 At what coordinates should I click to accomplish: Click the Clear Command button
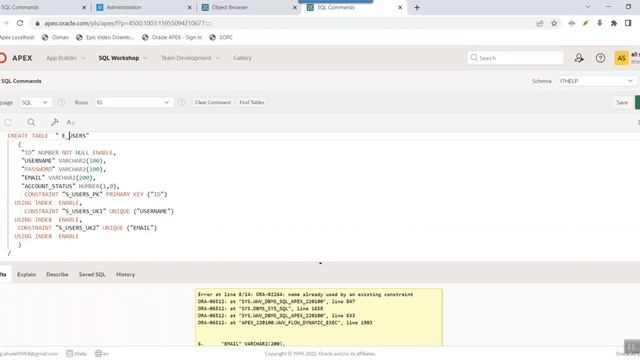(213, 102)
